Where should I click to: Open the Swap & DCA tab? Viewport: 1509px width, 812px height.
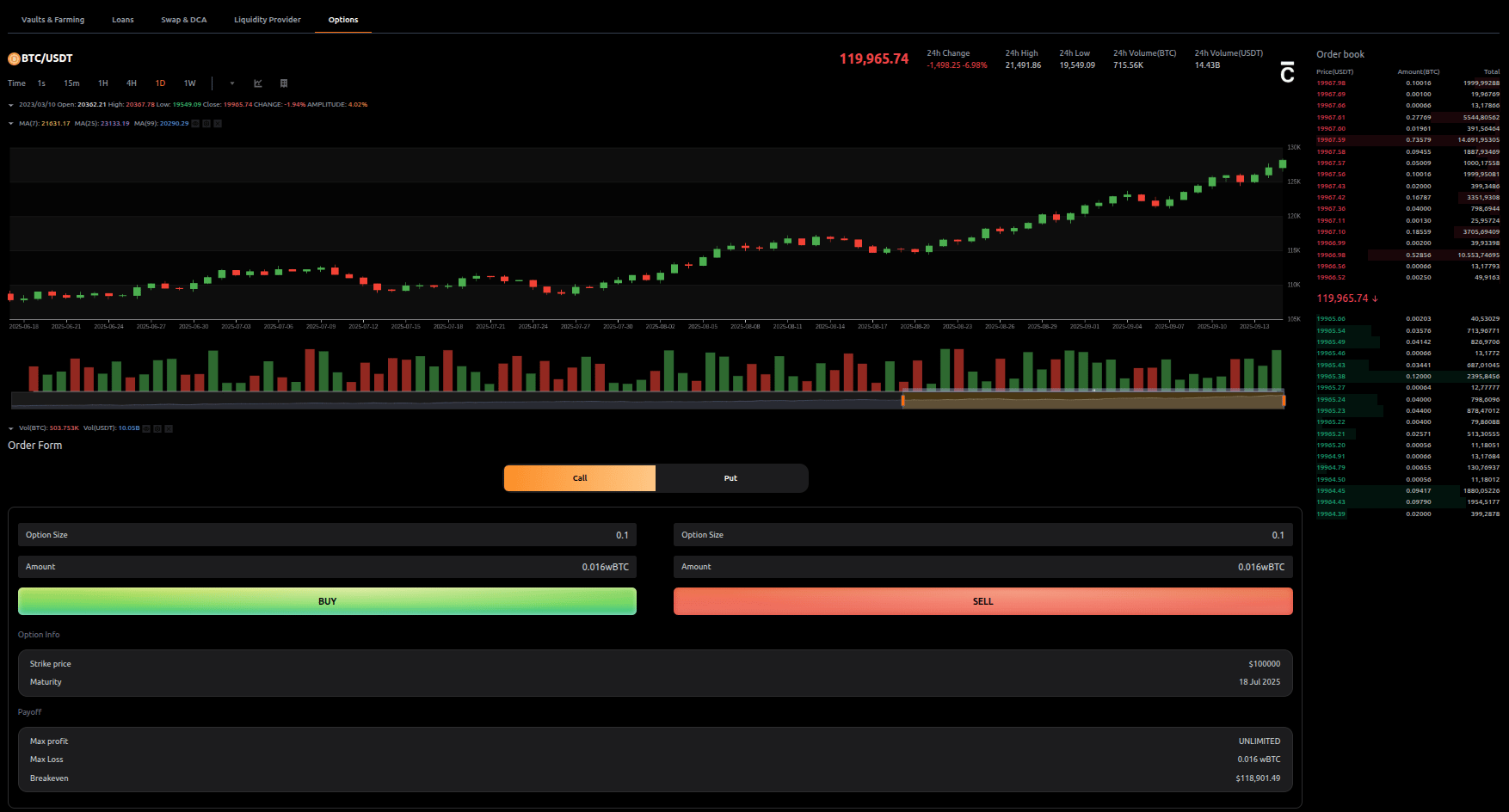(184, 20)
